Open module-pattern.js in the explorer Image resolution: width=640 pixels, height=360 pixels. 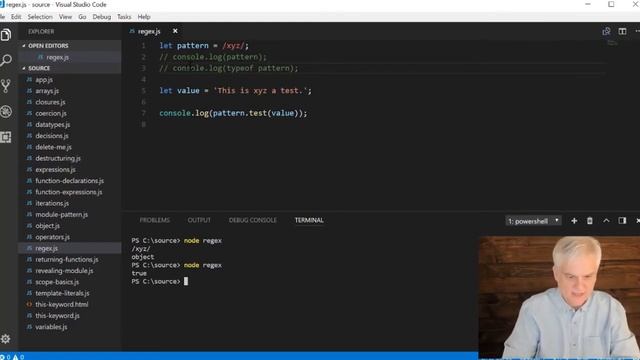click(61, 214)
